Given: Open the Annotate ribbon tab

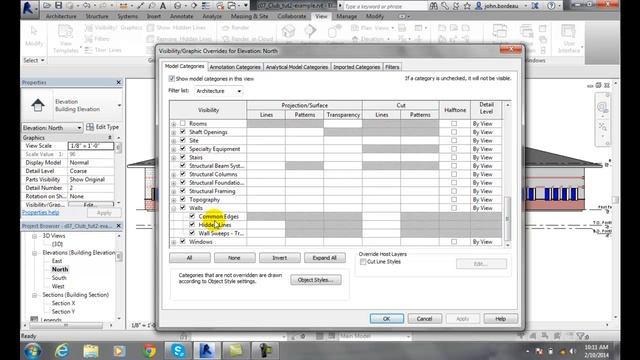Looking at the screenshot, I should pyautogui.click(x=181, y=16).
